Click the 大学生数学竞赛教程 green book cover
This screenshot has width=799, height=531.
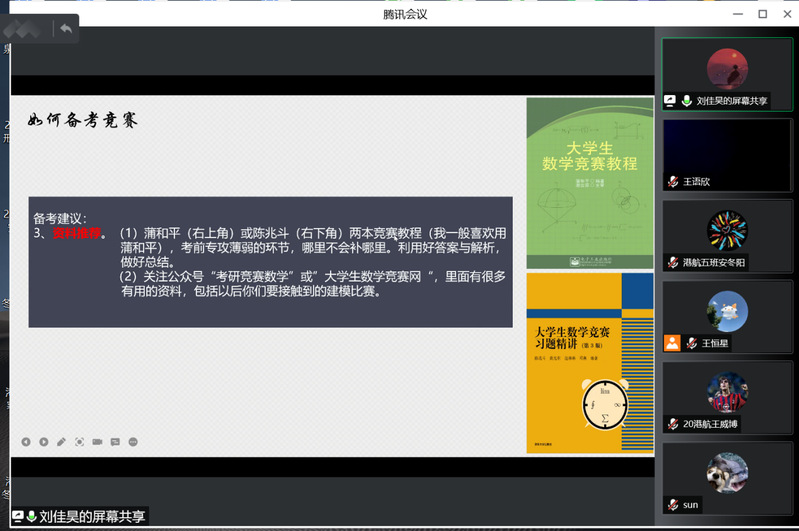tap(589, 182)
